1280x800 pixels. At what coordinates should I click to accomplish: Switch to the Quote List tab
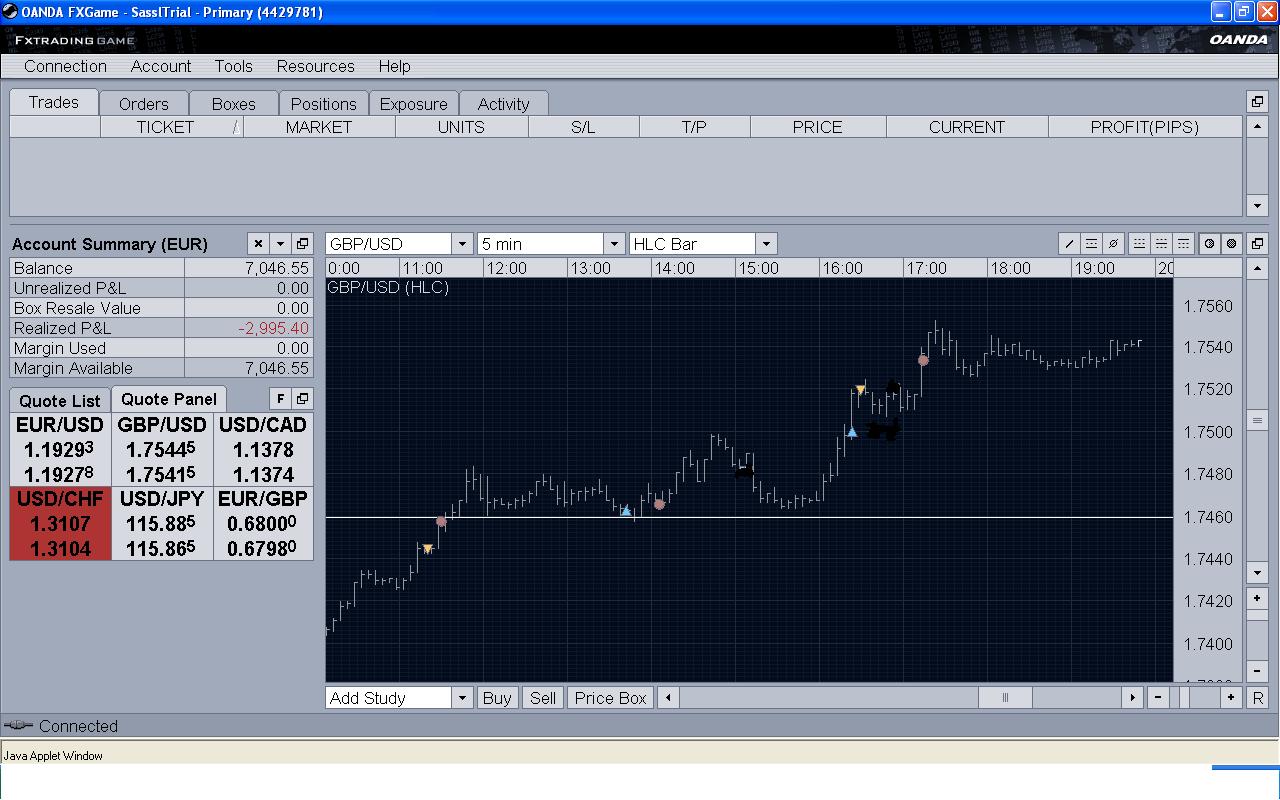click(x=60, y=401)
